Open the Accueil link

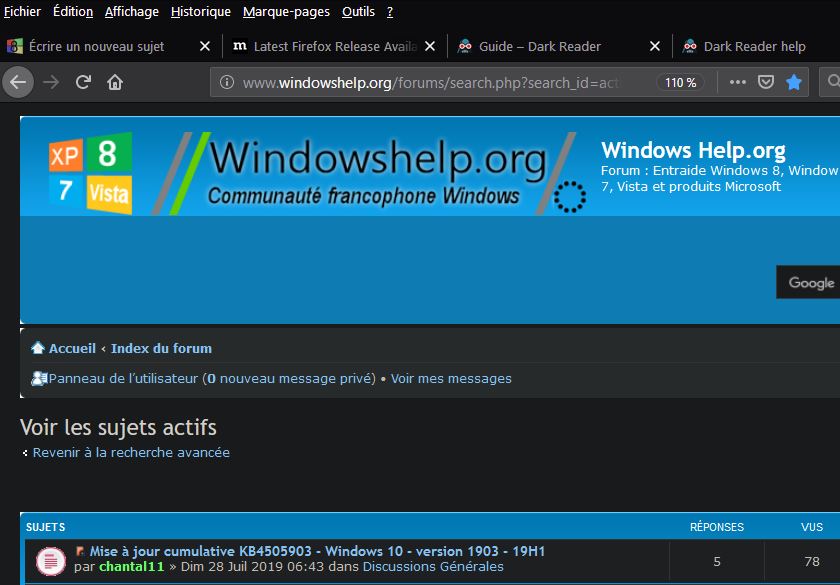click(72, 348)
